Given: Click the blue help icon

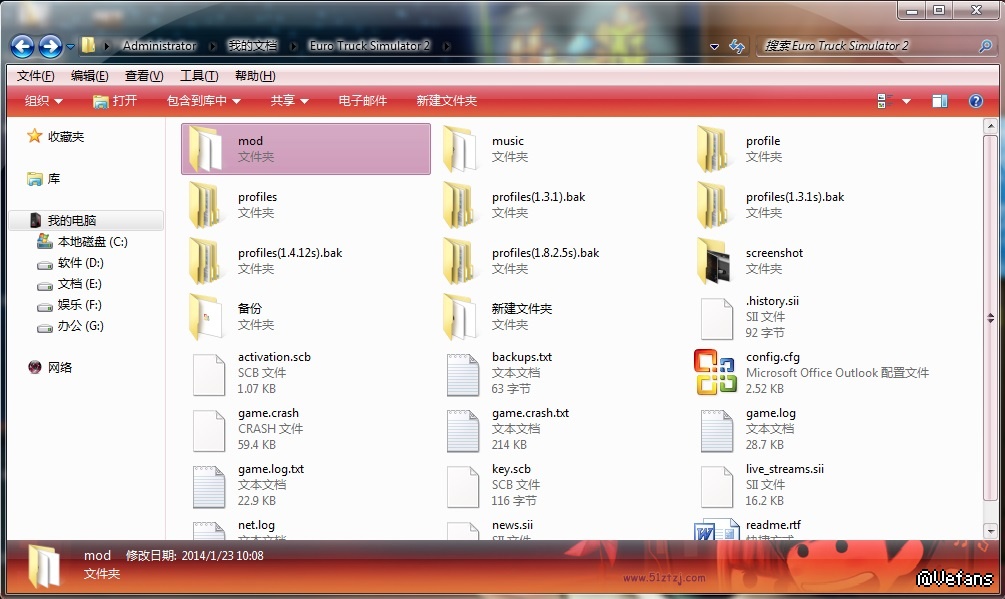Looking at the screenshot, I should pyautogui.click(x=976, y=101).
